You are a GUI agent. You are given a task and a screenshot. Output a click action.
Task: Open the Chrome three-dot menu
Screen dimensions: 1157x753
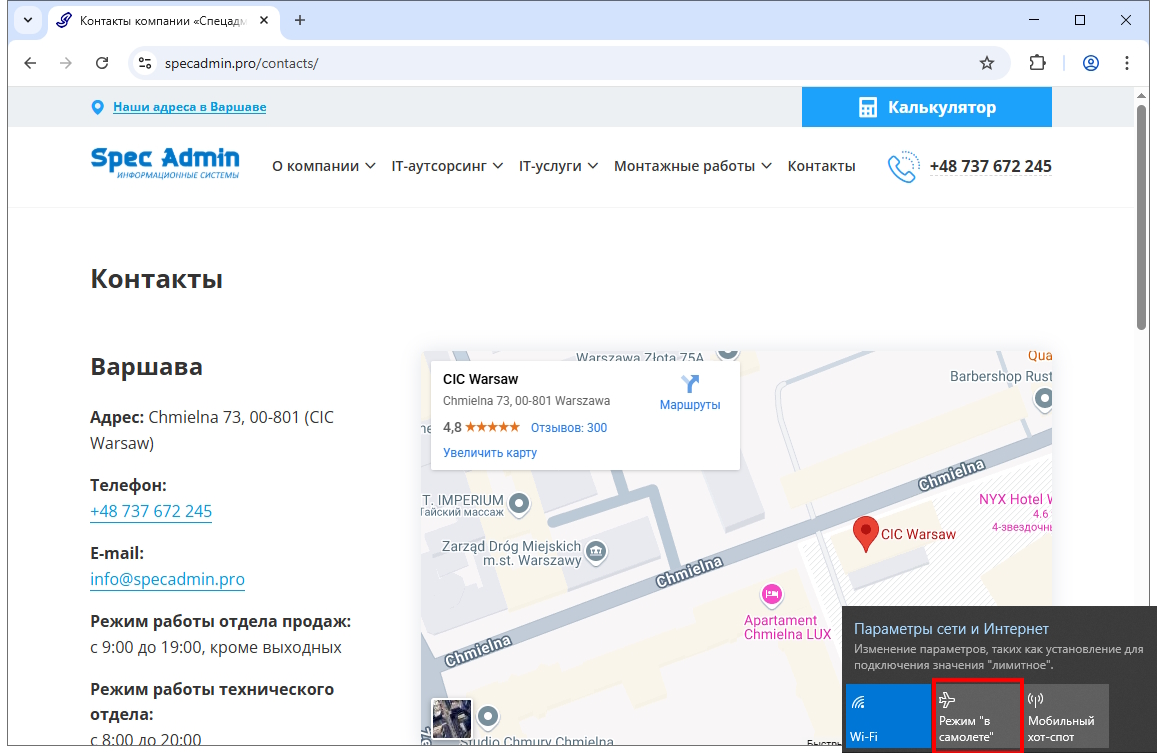(x=1127, y=63)
